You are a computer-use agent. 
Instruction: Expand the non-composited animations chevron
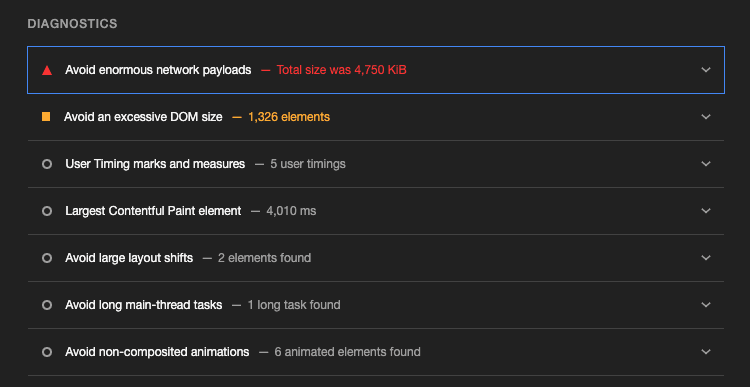pos(706,352)
